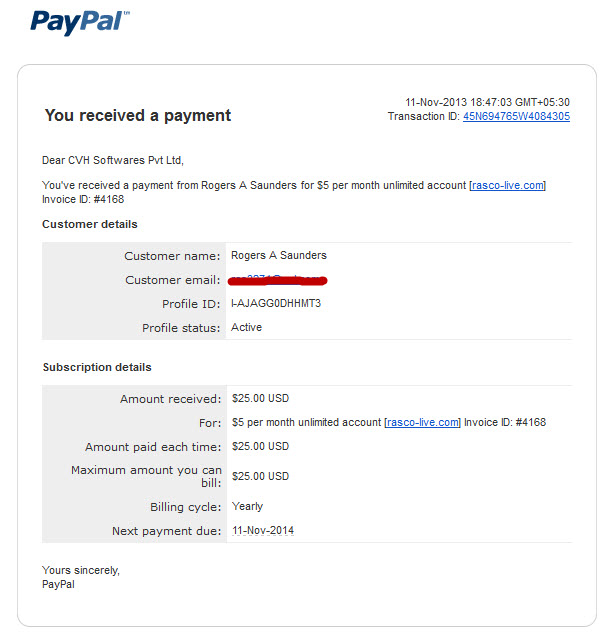This screenshot has width=615, height=634.
Task: Click the Billing cycle Yearly value
Action: click(247, 507)
